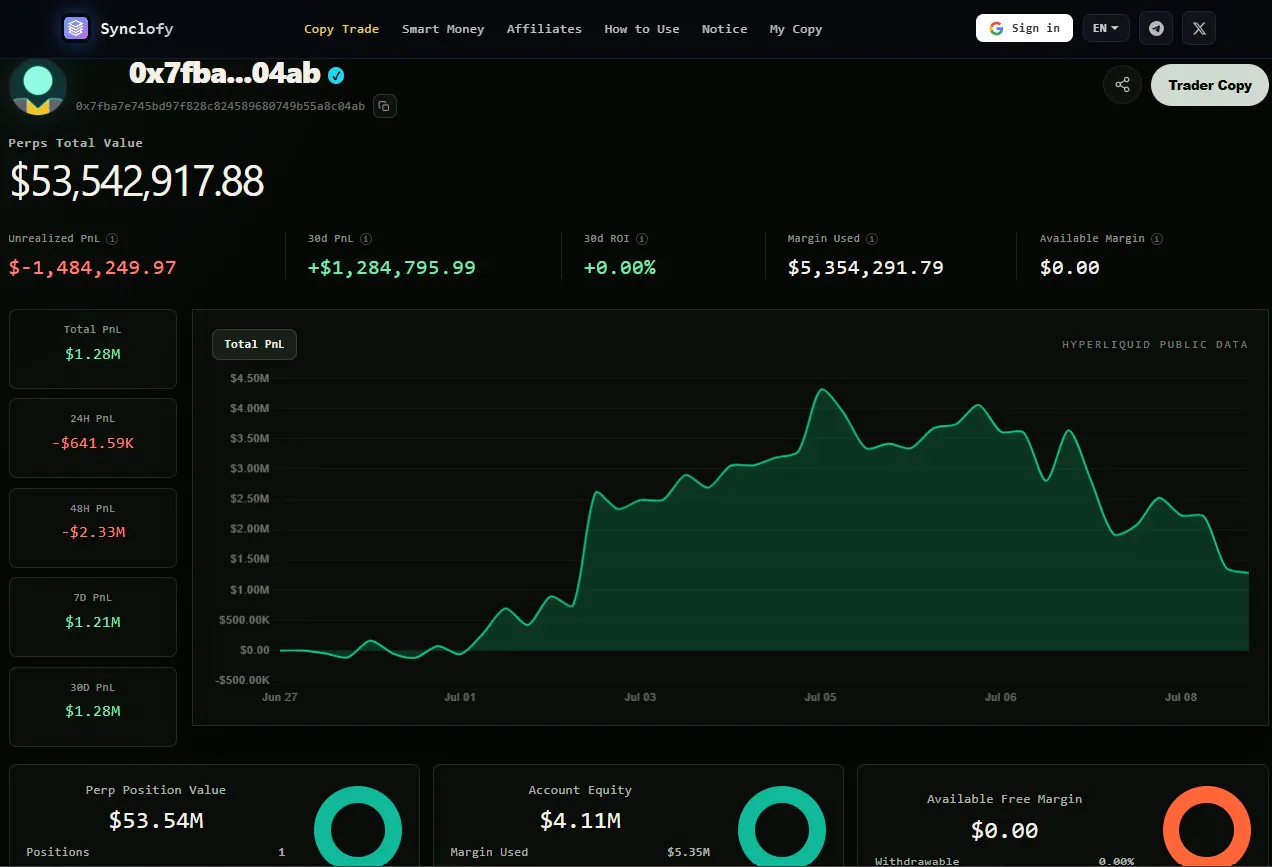Open Affiliates page
This screenshot has height=867, width=1272.
[x=544, y=29]
